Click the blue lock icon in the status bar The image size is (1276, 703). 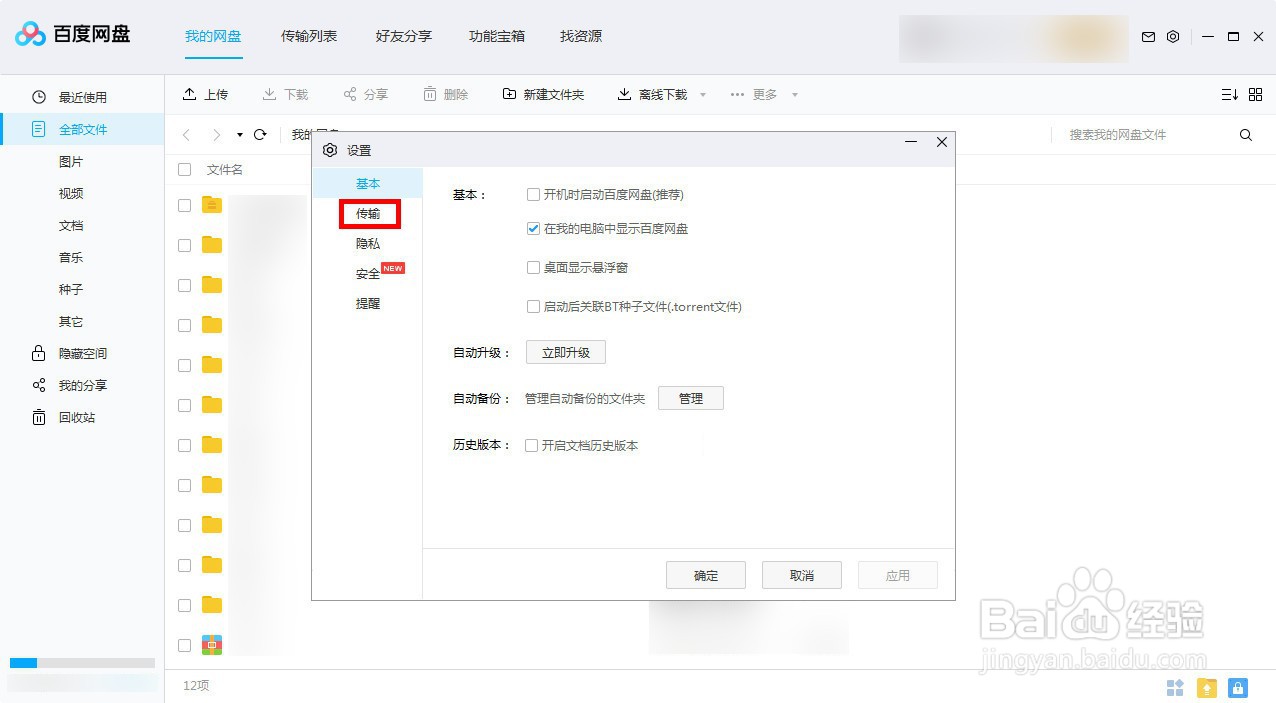1237,687
